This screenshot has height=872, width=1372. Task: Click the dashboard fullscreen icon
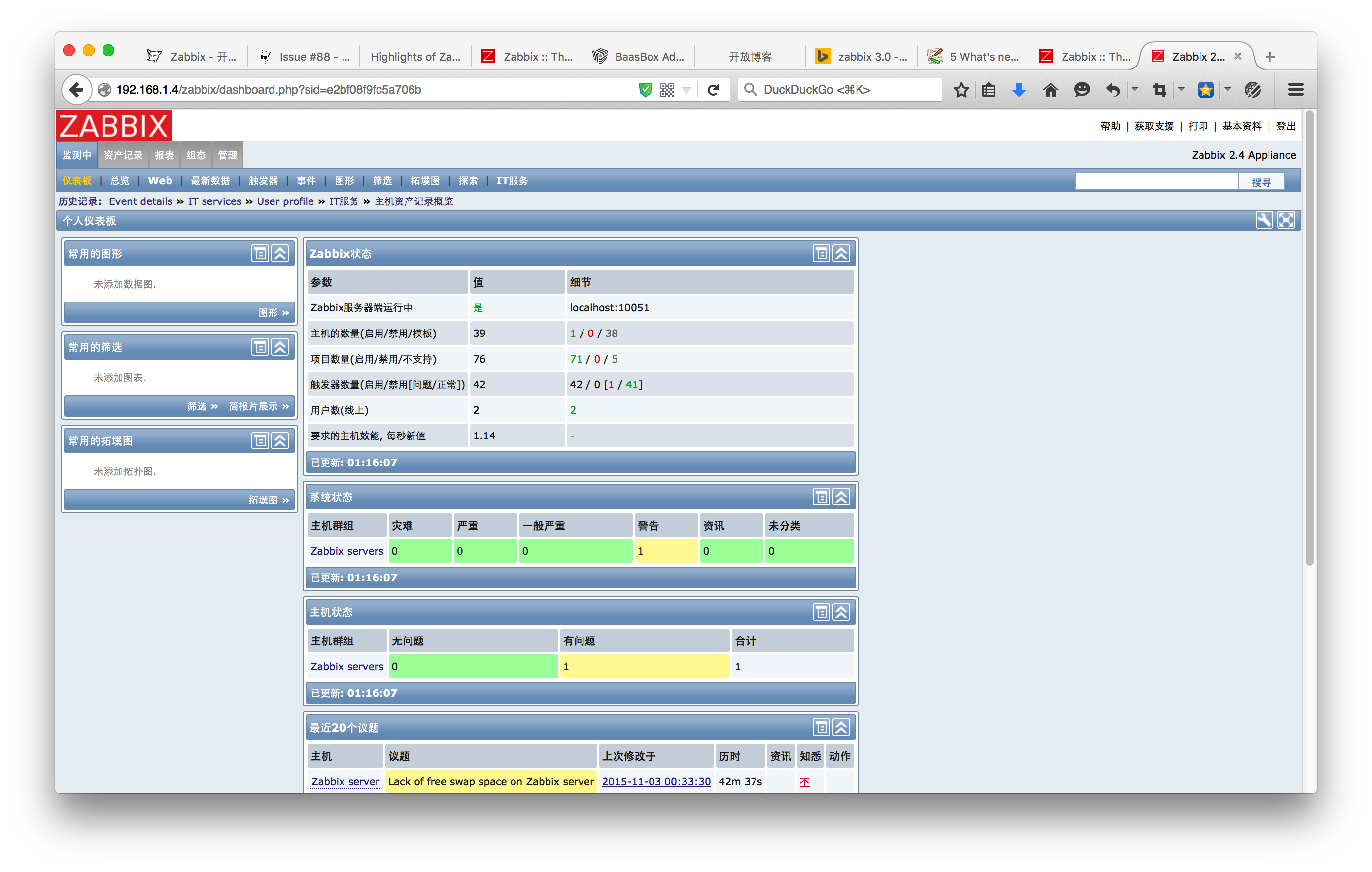(x=1286, y=220)
